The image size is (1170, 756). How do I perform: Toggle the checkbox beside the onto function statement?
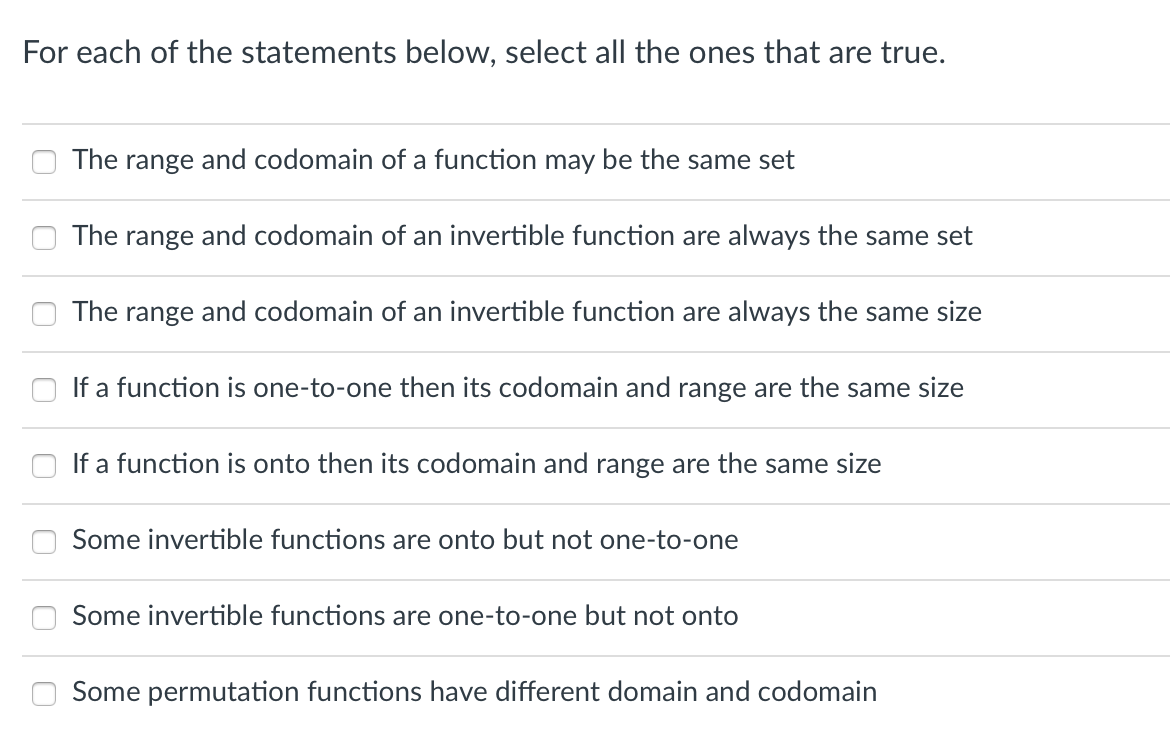pos(44,465)
